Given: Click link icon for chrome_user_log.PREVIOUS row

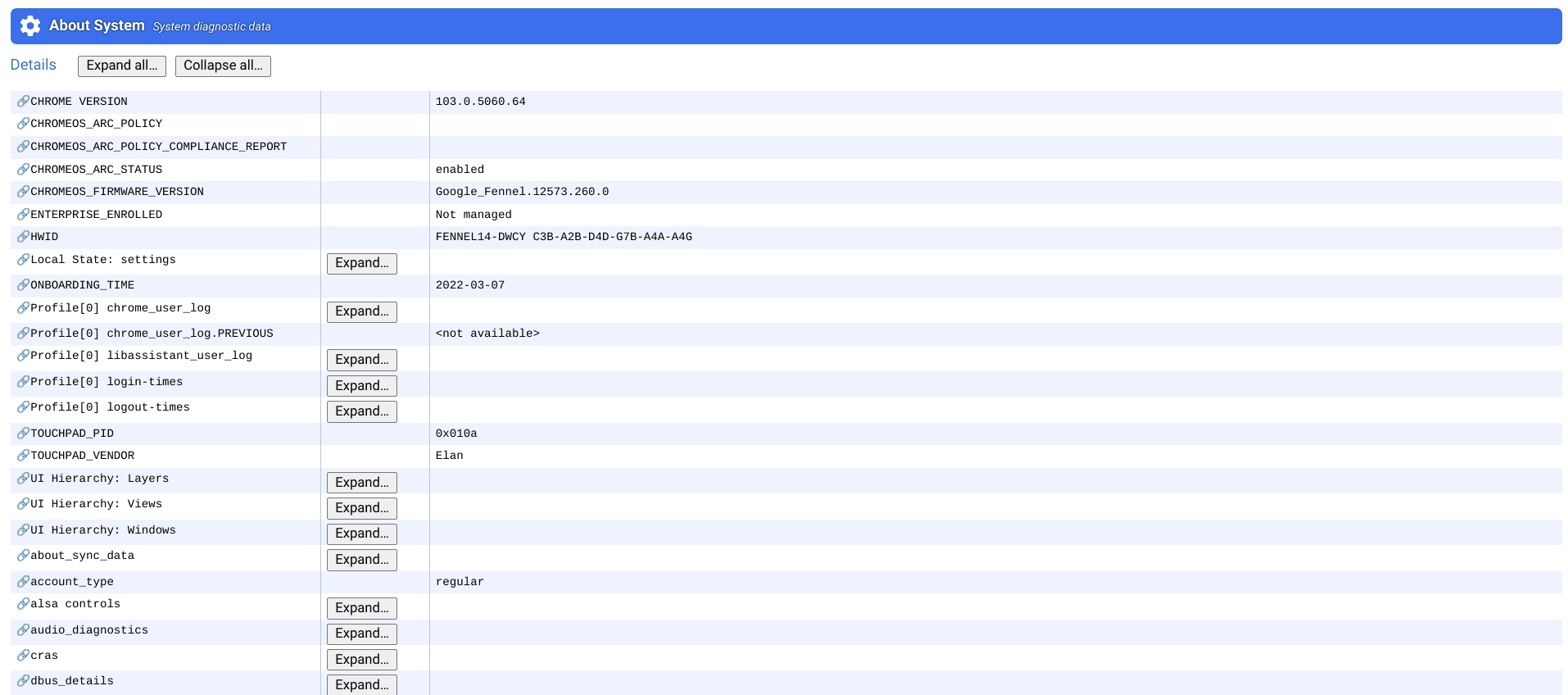Looking at the screenshot, I should point(23,333).
